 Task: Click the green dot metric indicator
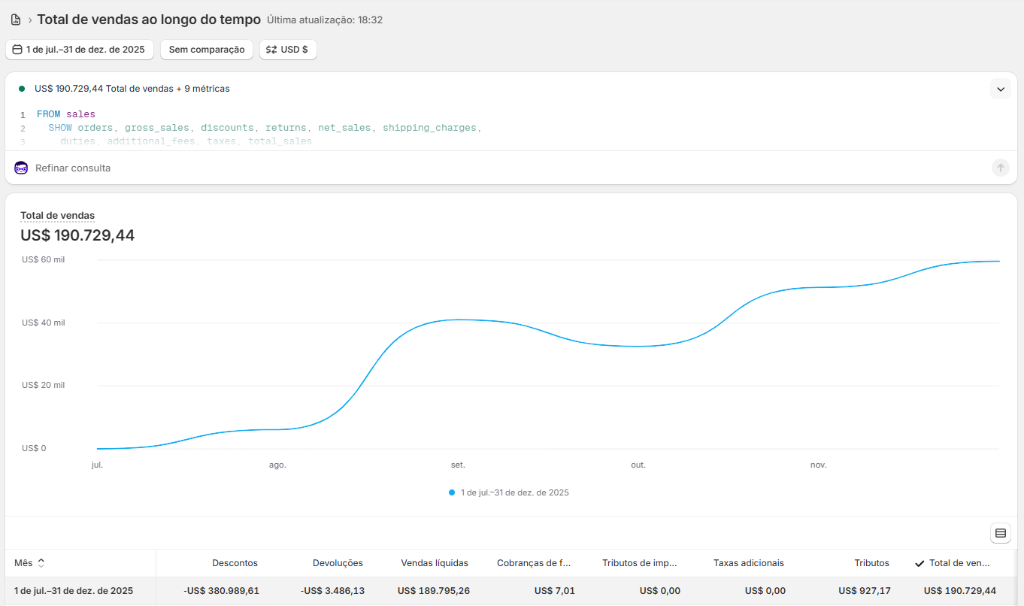(x=22, y=89)
